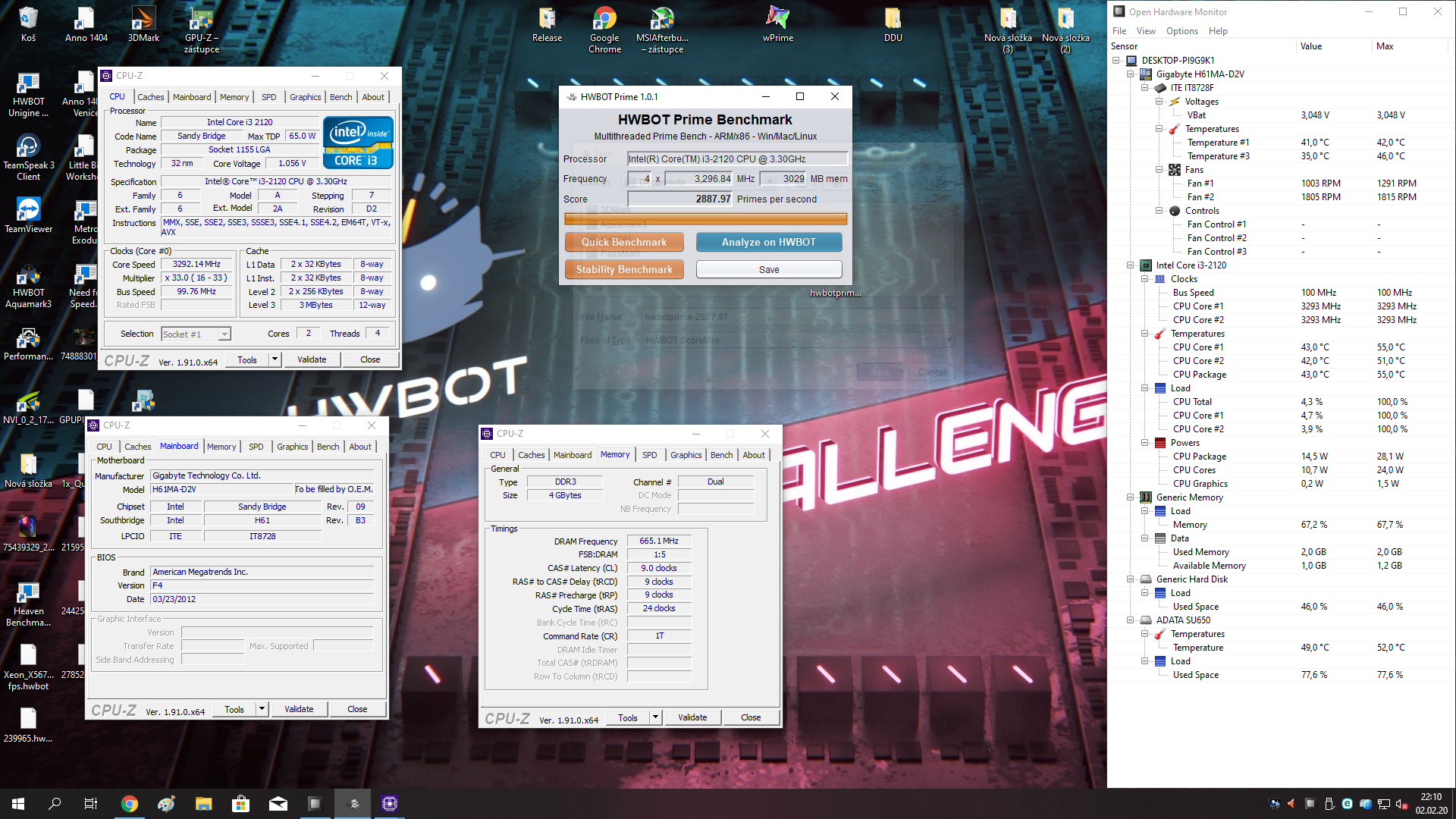
Task: Collapse DESKTOP-PI9G9K1 tree node
Action: pyautogui.click(x=1116, y=61)
